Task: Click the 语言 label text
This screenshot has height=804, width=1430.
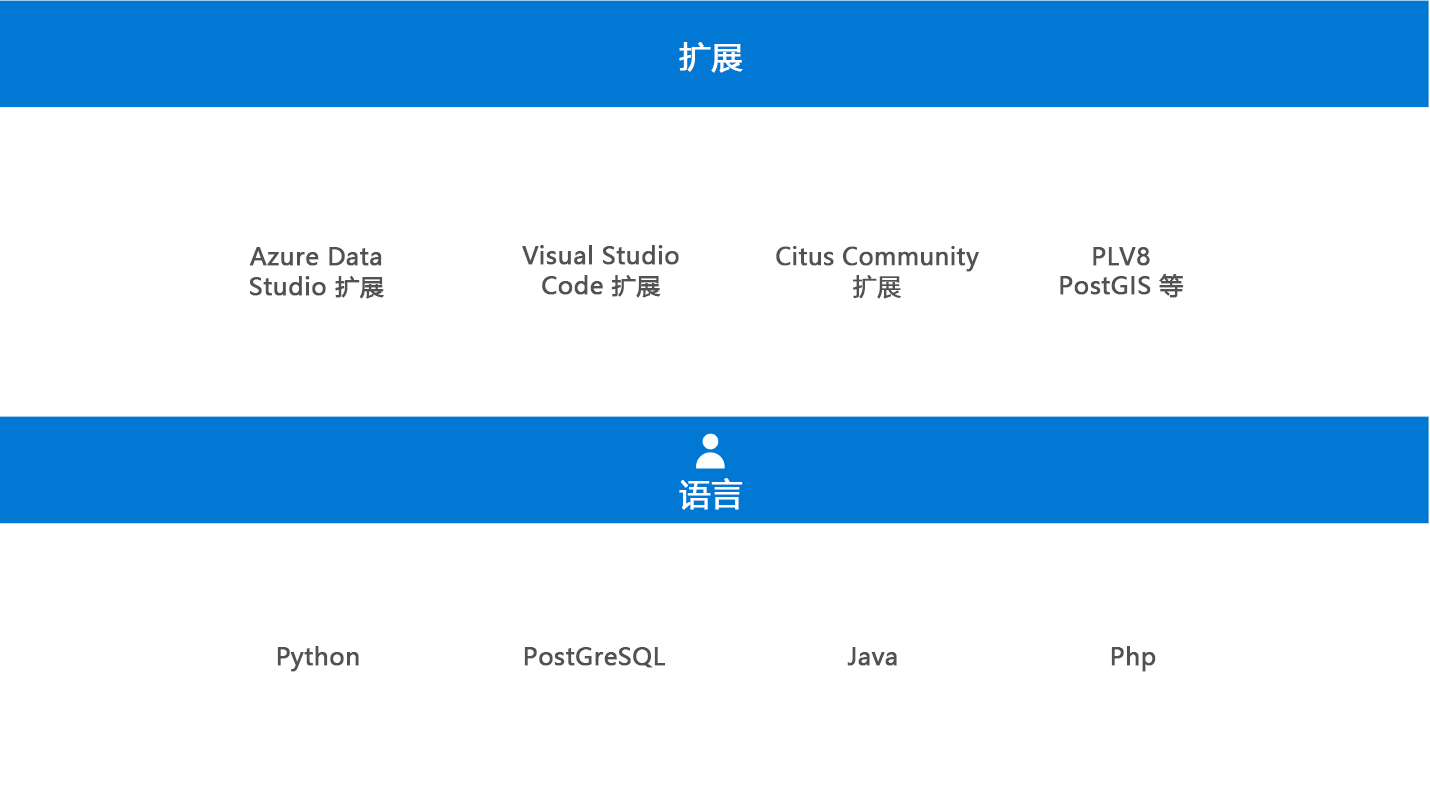Action: coord(711,494)
